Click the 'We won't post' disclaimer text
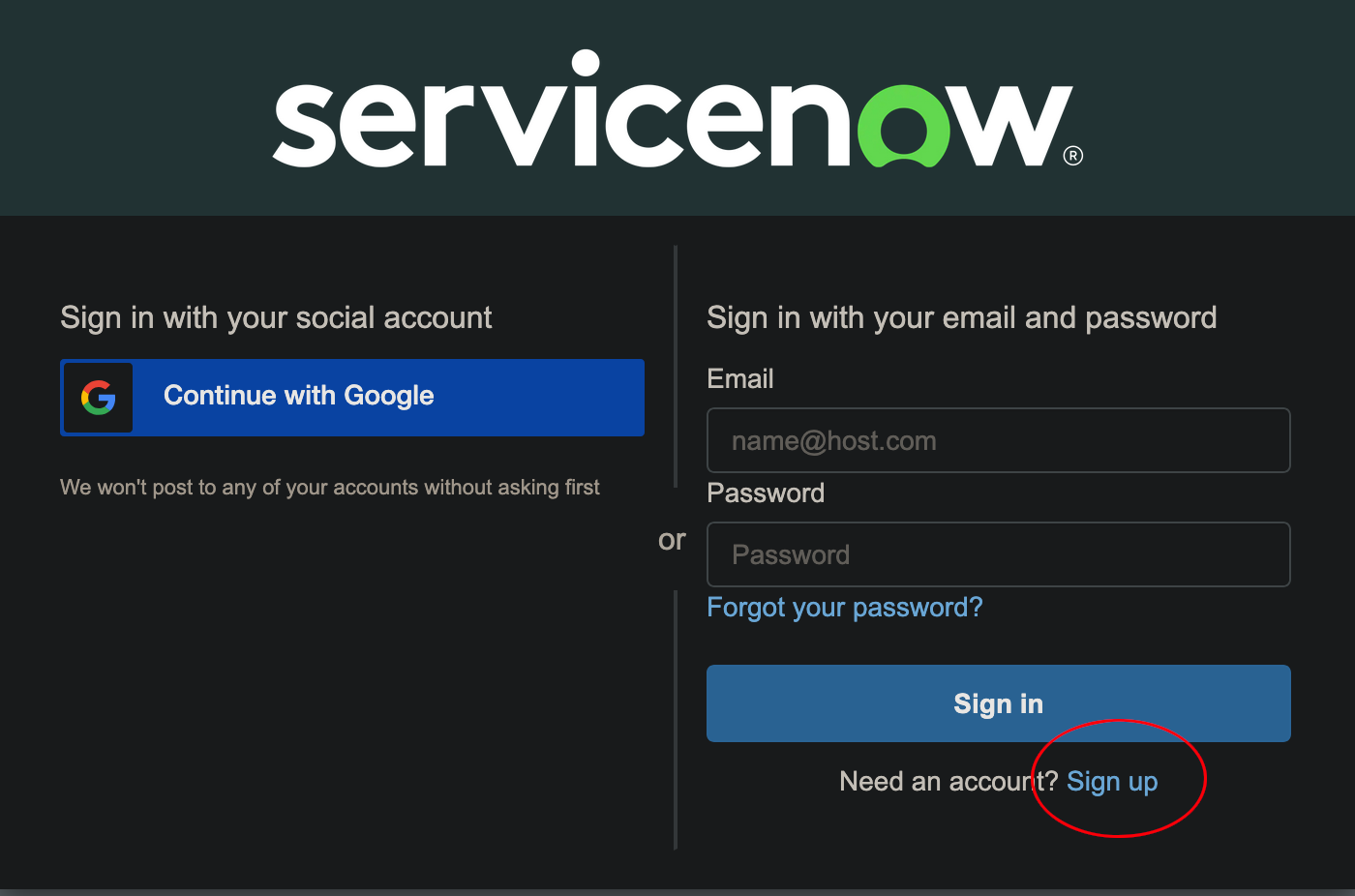 point(330,488)
